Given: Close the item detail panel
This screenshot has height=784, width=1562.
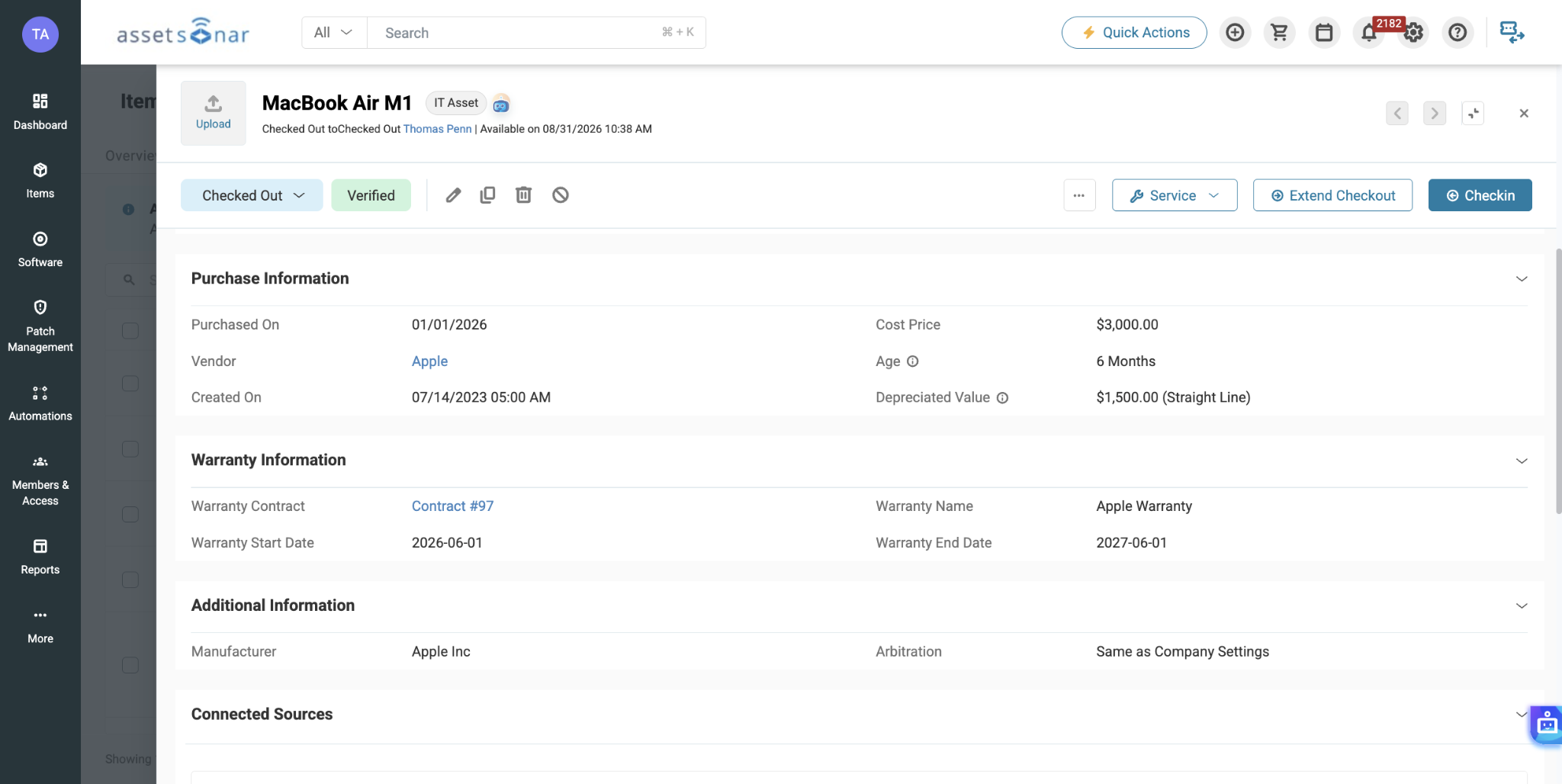Looking at the screenshot, I should (x=1524, y=114).
